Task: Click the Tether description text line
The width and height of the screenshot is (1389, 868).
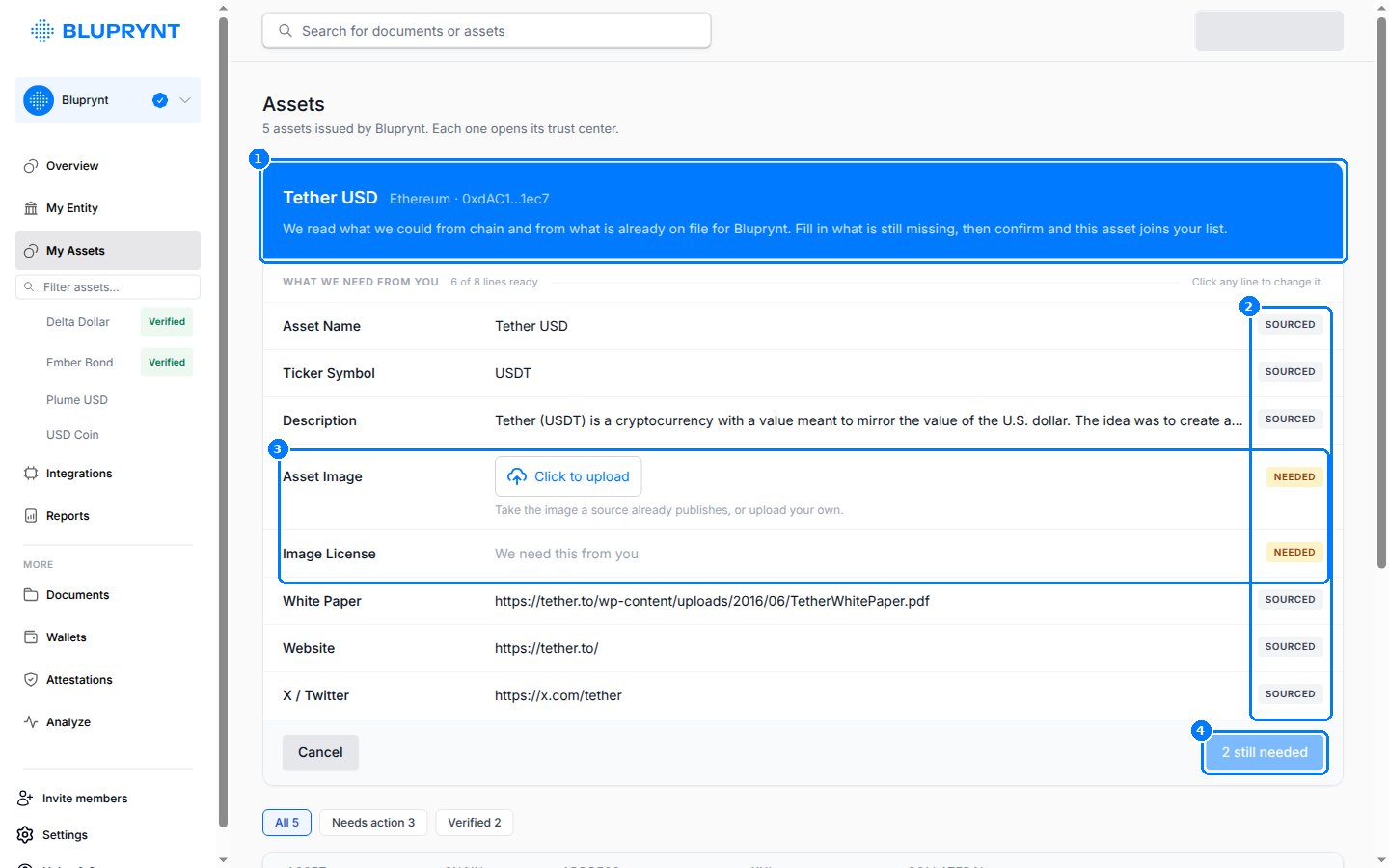Action: [x=869, y=420]
